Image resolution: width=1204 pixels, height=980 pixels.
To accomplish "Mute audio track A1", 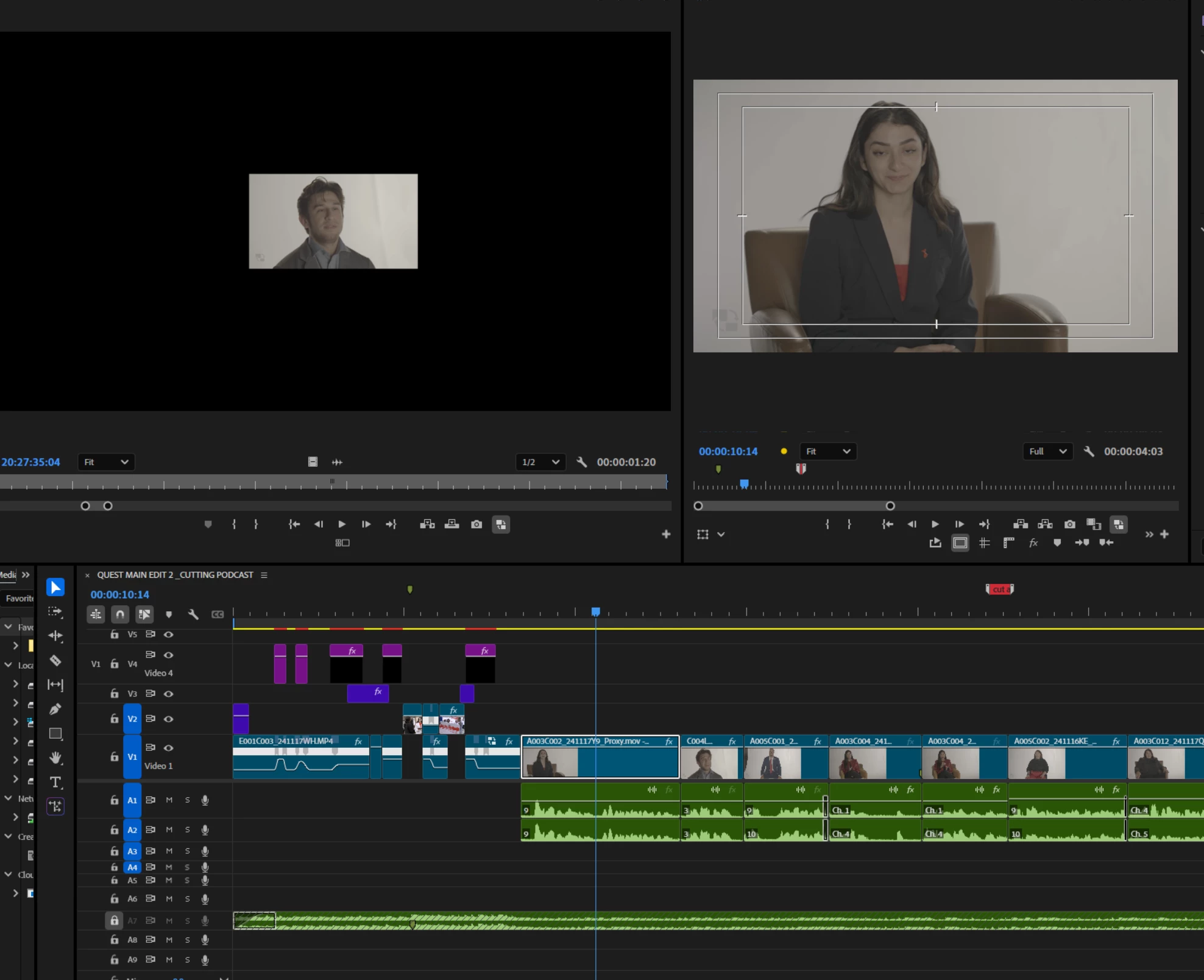I will [x=169, y=800].
